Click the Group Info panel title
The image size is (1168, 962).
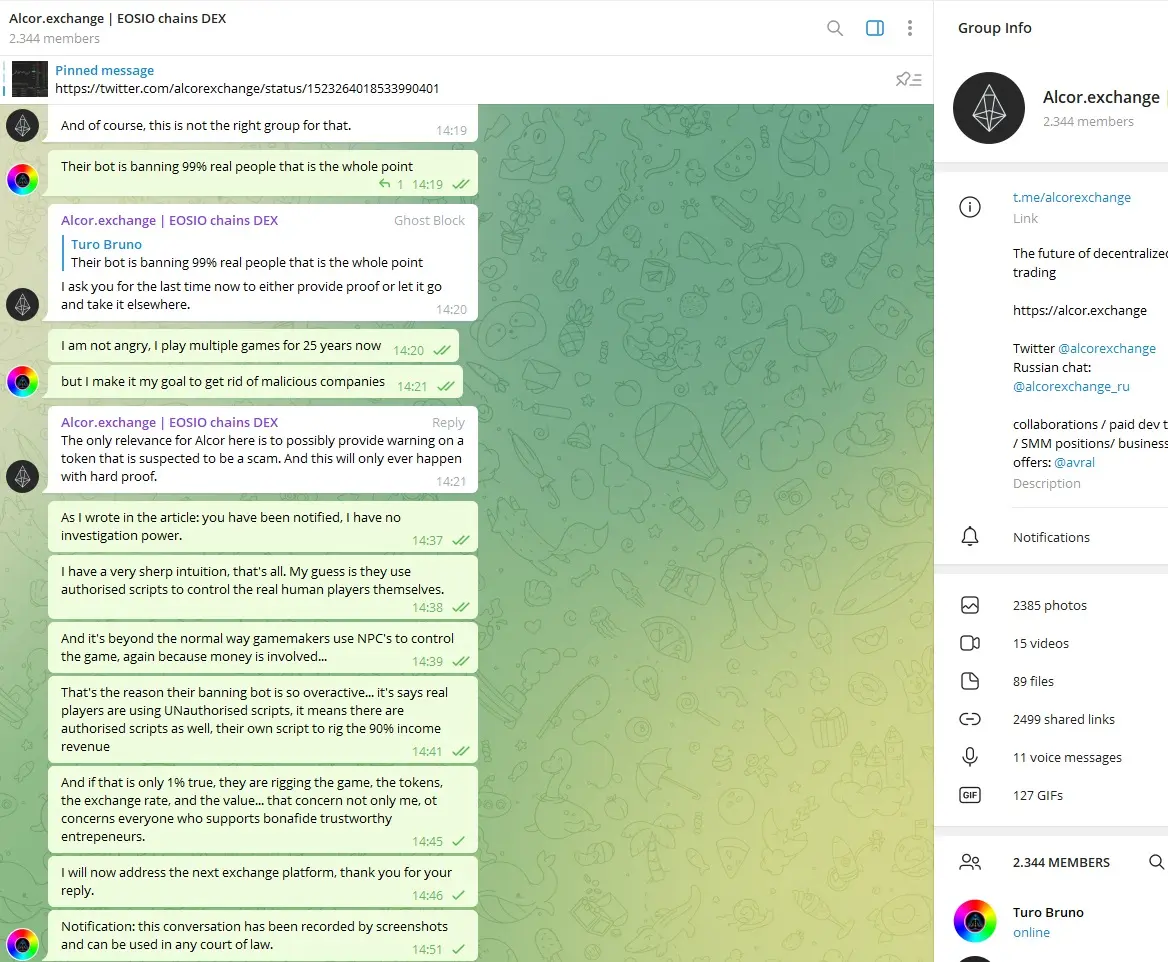point(994,28)
